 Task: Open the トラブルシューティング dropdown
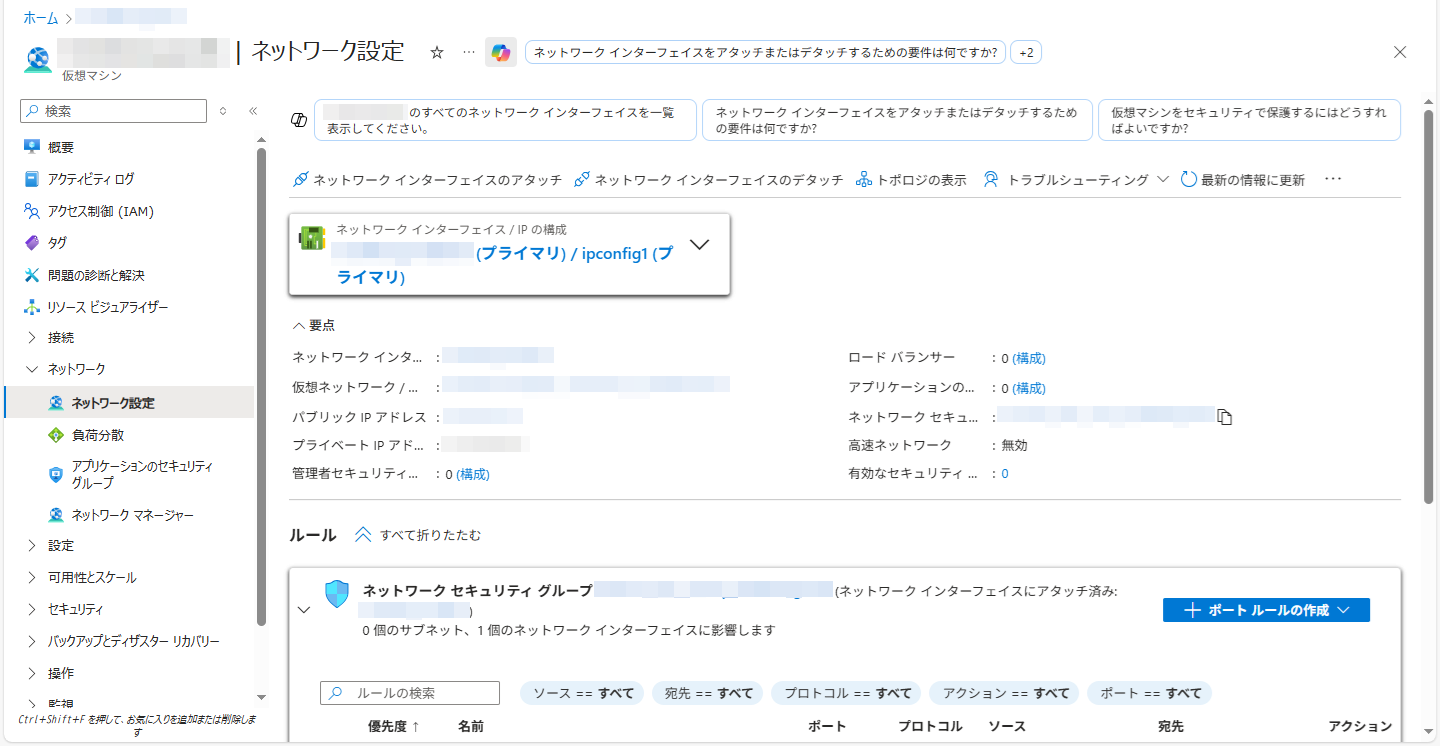(1075, 180)
